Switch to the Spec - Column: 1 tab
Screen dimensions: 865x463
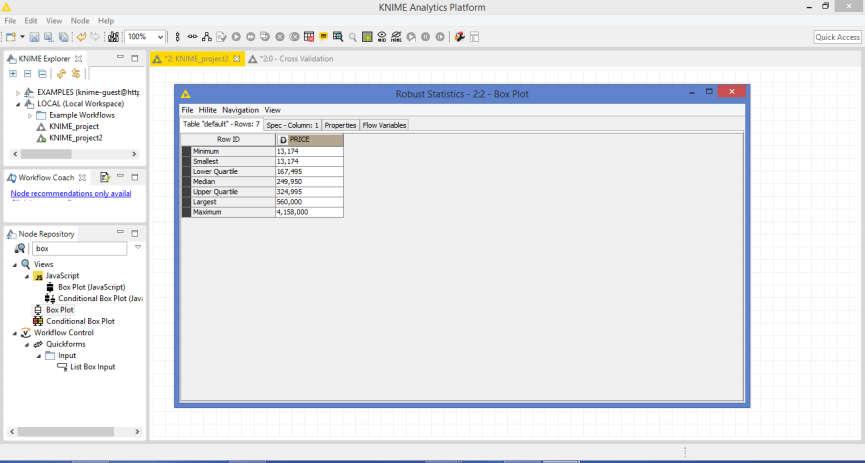click(292, 125)
